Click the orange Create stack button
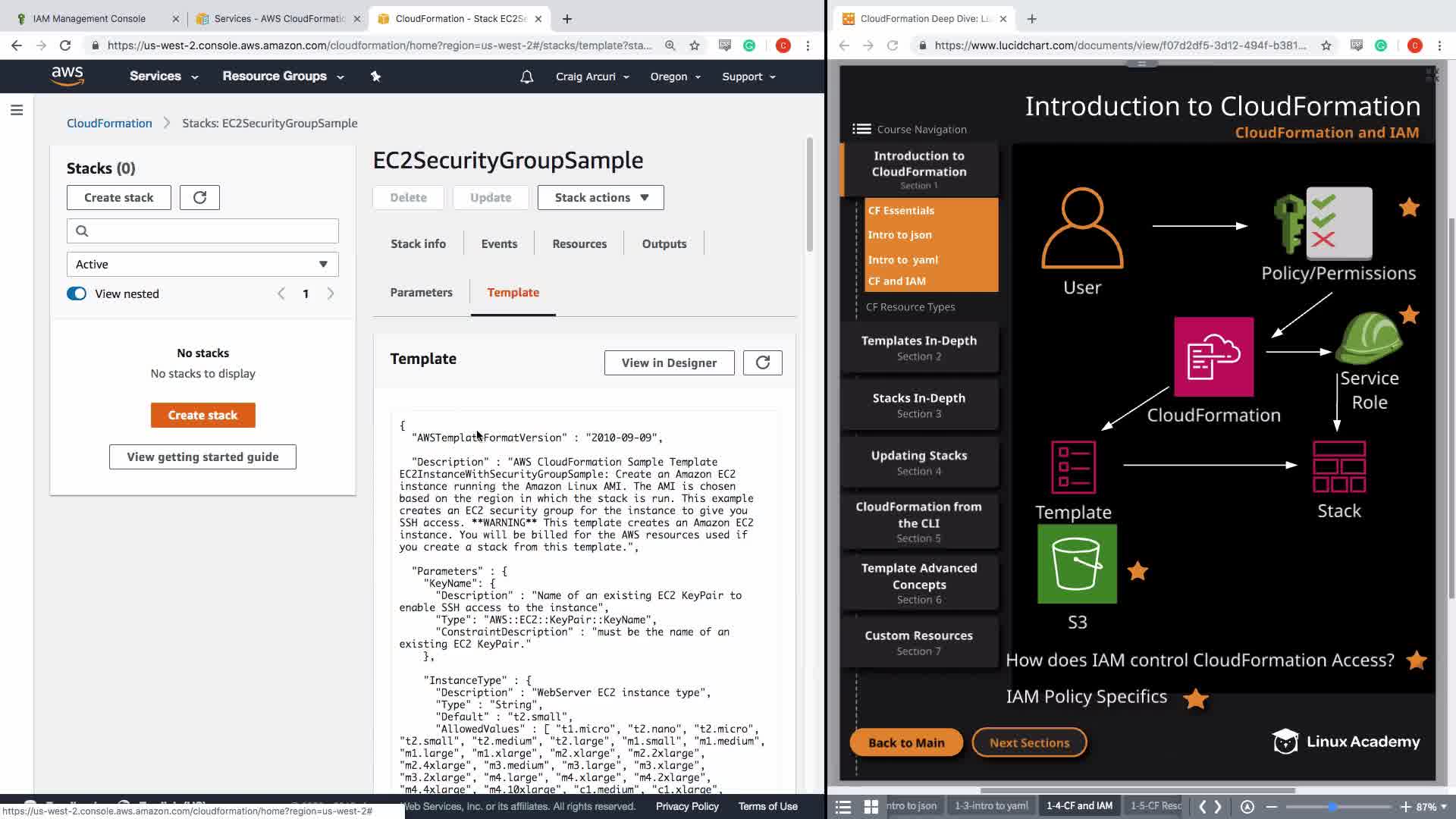 [x=202, y=415]
